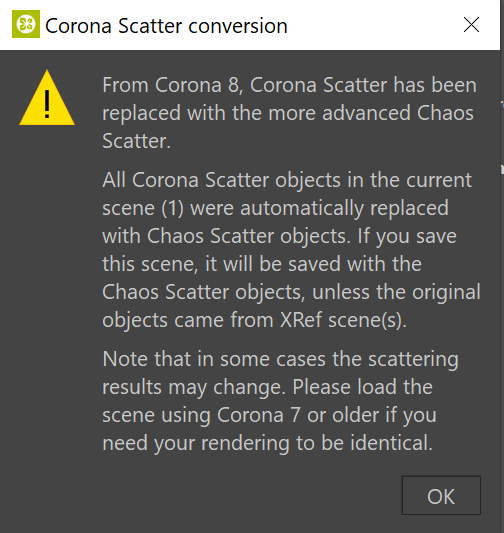Click the empty title bar area left of the X
504x533 pixels.
click(374, 25)
